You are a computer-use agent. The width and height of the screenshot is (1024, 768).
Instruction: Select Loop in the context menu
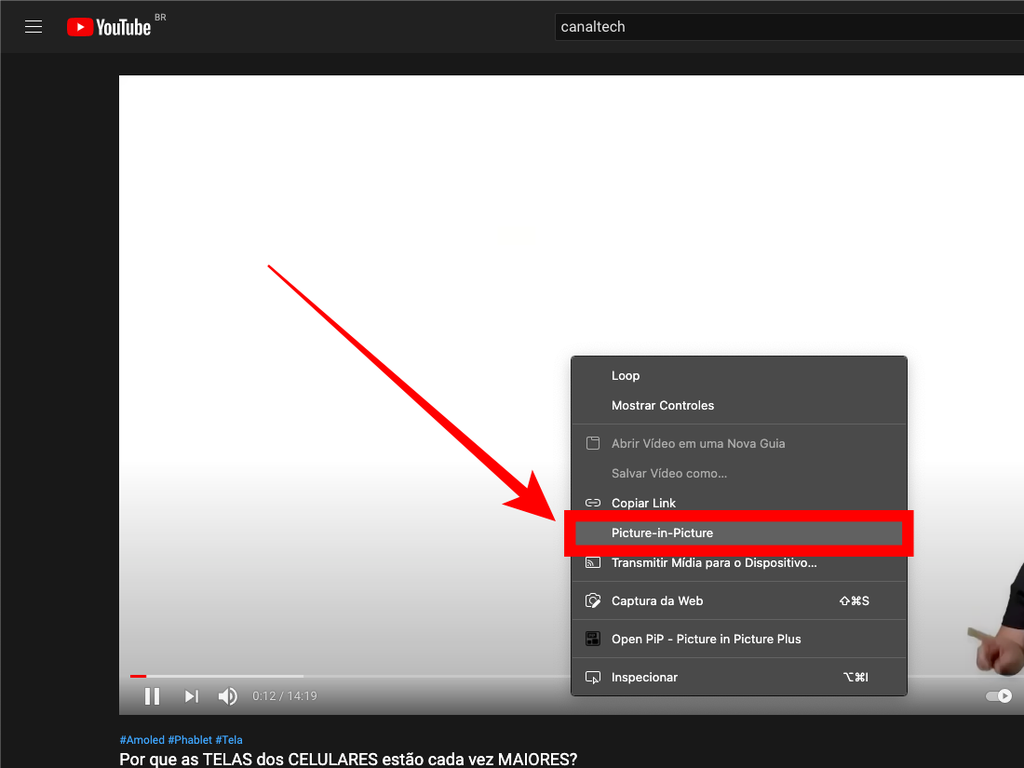point(739,376)
